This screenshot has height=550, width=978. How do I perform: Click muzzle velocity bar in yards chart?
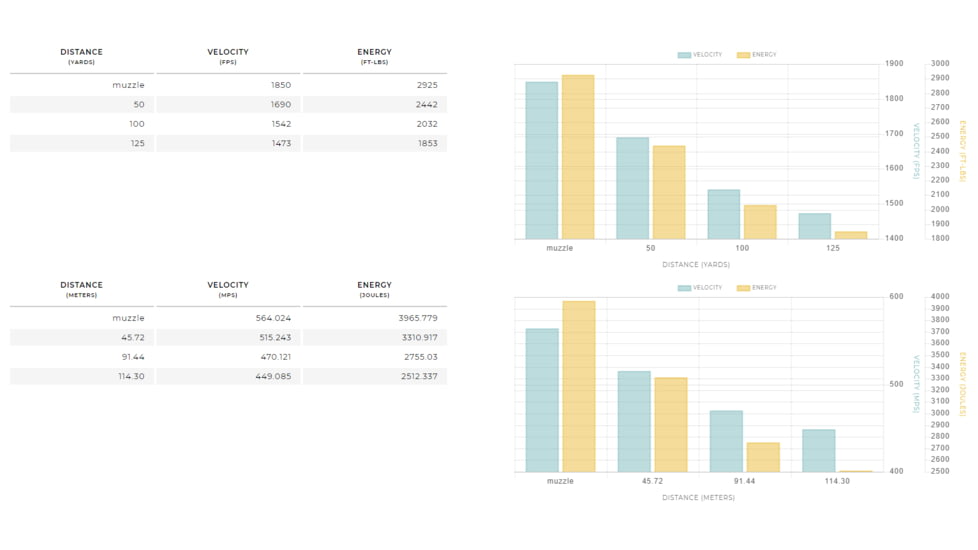click(541, 160)
